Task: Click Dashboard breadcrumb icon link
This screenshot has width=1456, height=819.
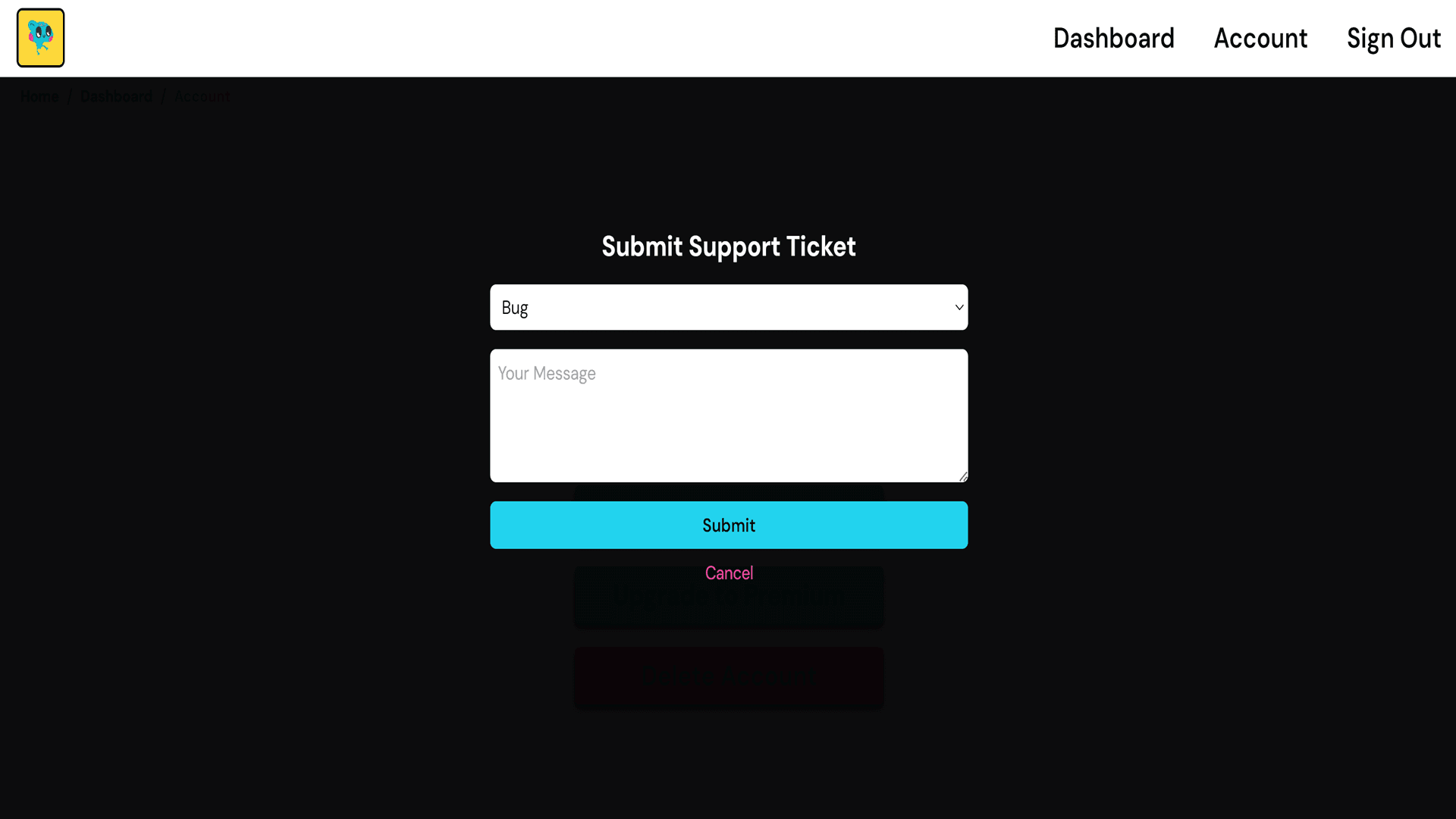Action: point(116,96)
